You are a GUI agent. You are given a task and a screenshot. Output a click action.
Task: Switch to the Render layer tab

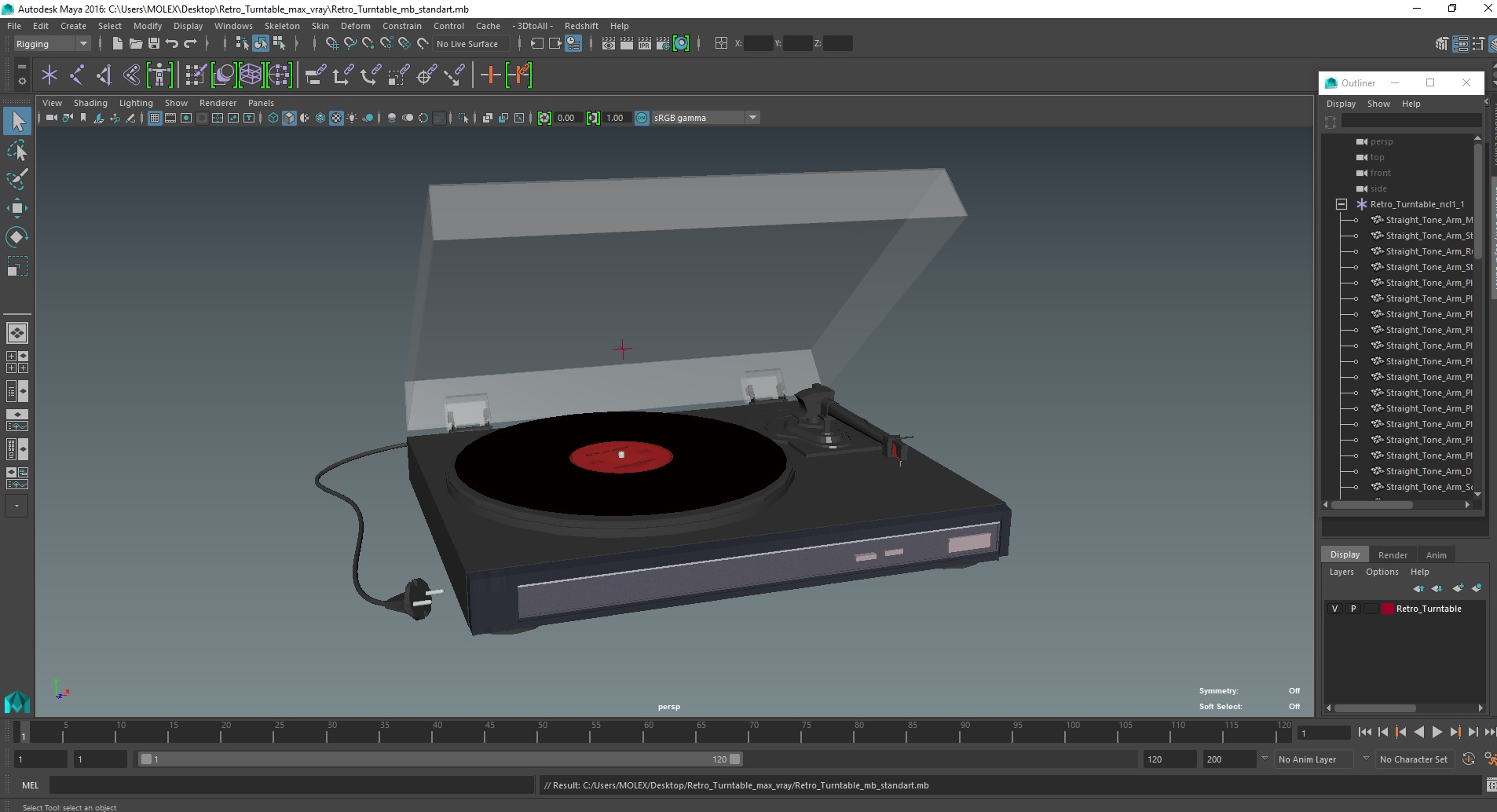[1393, 554]
